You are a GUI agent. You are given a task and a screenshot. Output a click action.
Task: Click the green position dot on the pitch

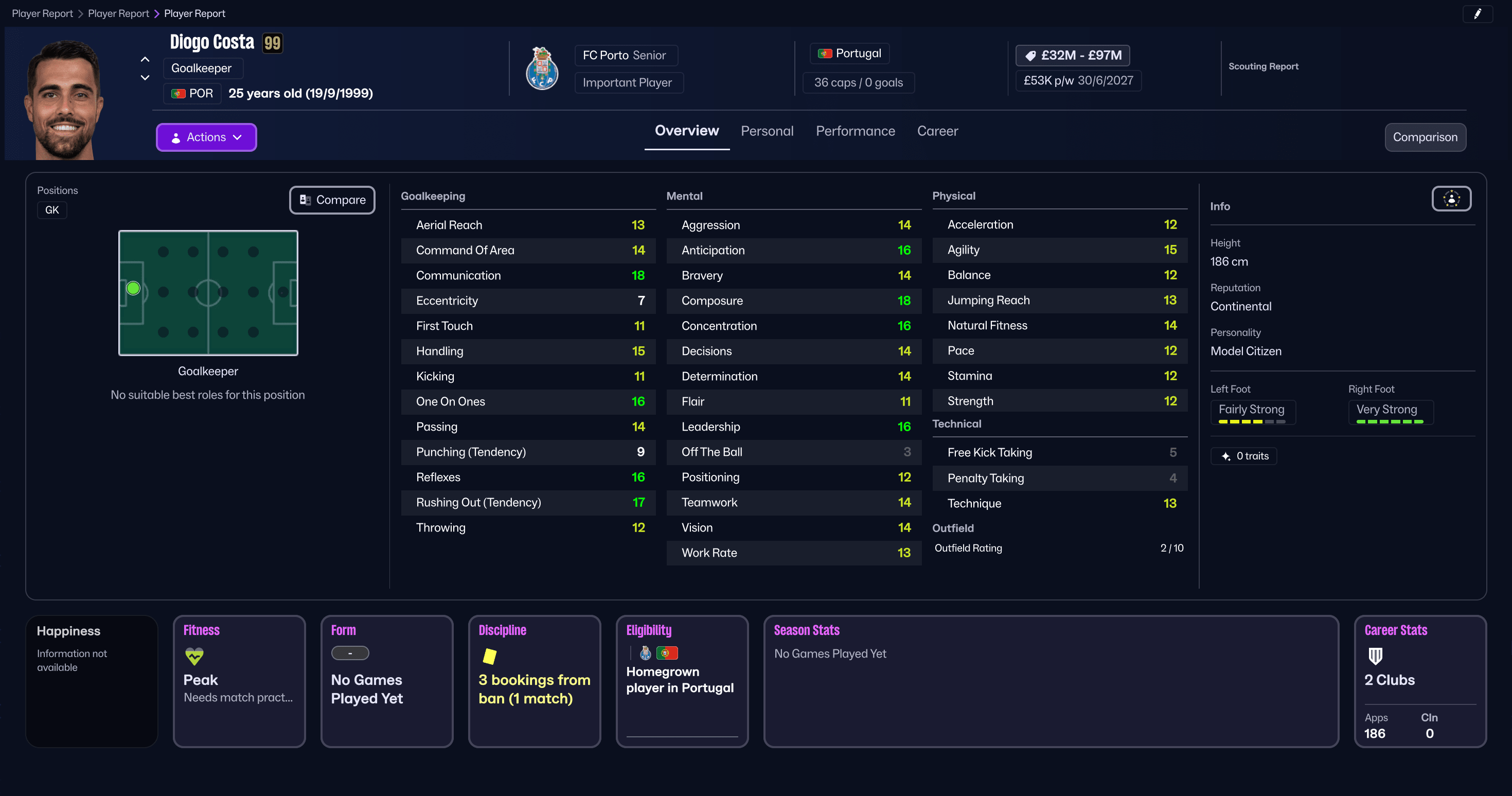133,288
